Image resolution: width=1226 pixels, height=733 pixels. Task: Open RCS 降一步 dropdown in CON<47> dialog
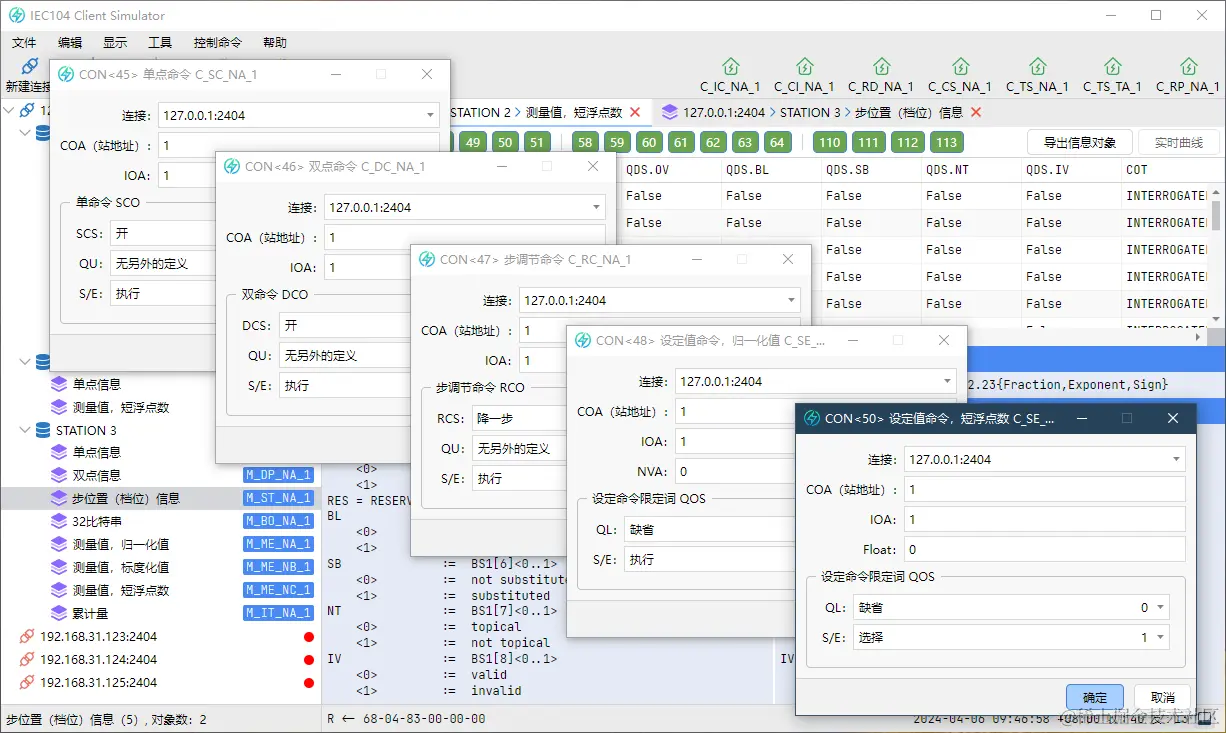pos(521,418)
